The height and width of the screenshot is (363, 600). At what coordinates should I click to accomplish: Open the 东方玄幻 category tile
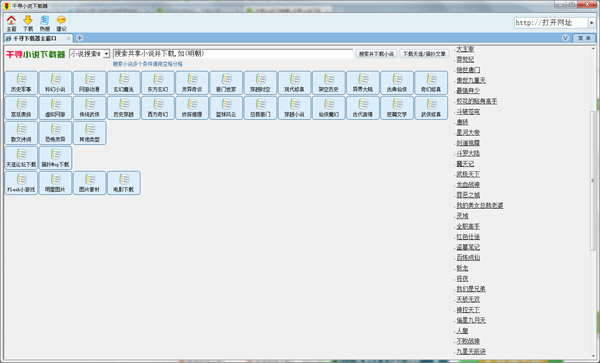pos(158,83)
